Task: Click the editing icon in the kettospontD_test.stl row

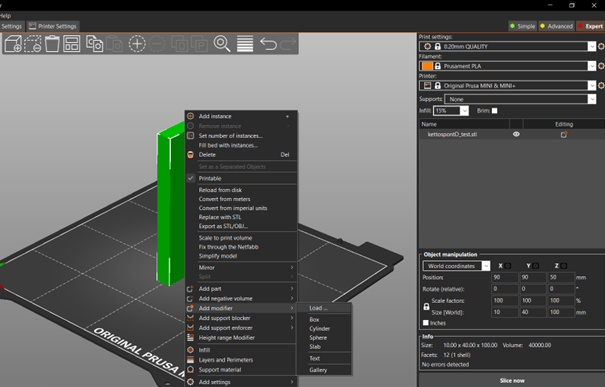Action: click(x=564, y=134)
